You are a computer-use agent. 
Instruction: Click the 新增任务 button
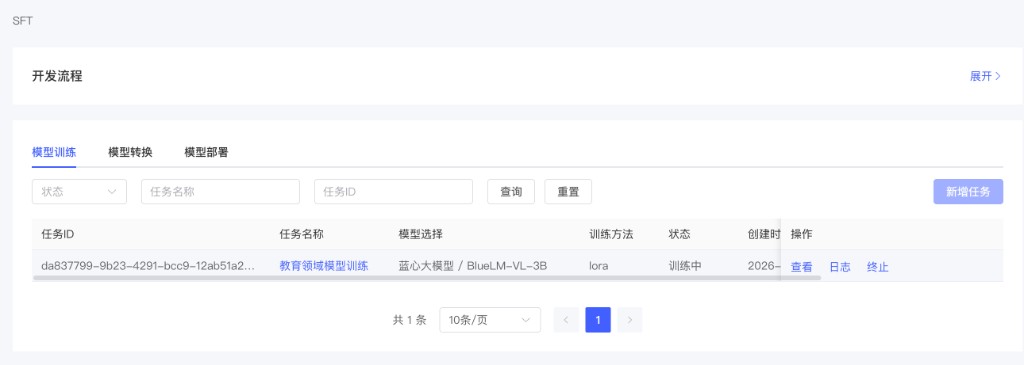click(968, 192)
